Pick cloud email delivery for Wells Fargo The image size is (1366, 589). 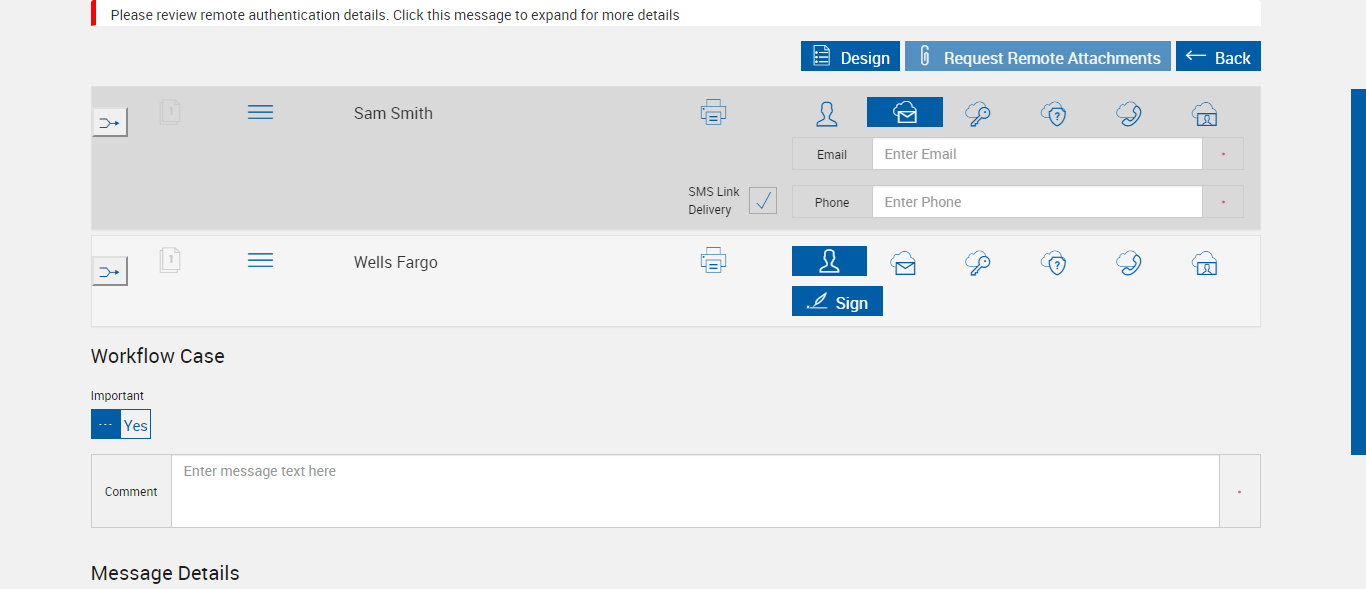(x=904, y=263)
